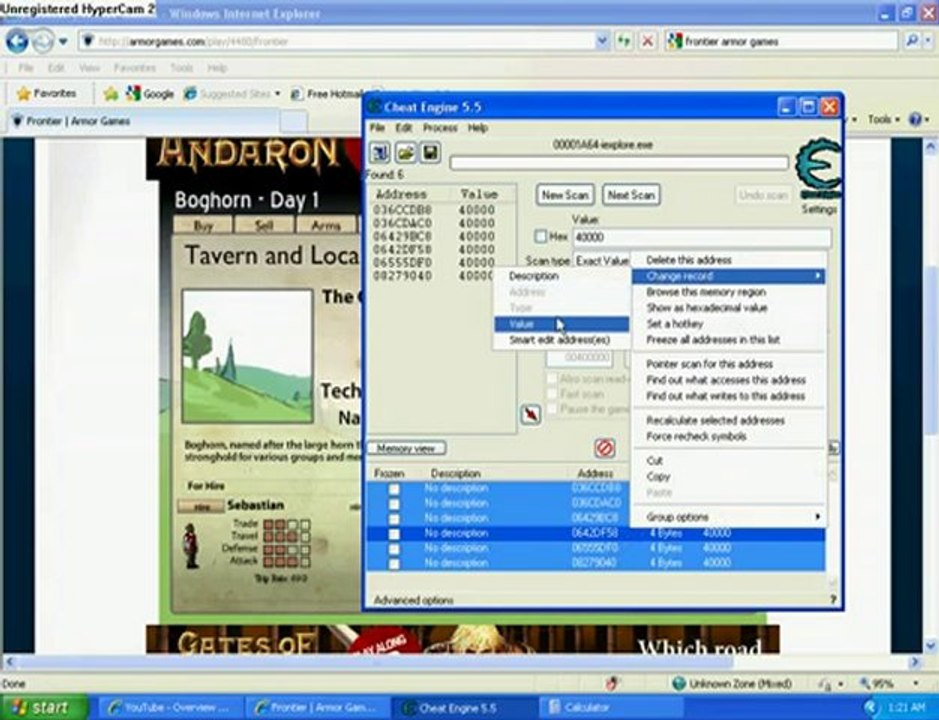This screenshot has height=720, width=939.
Task: Toggle the Fast scan checkbox
Action: 552,394
